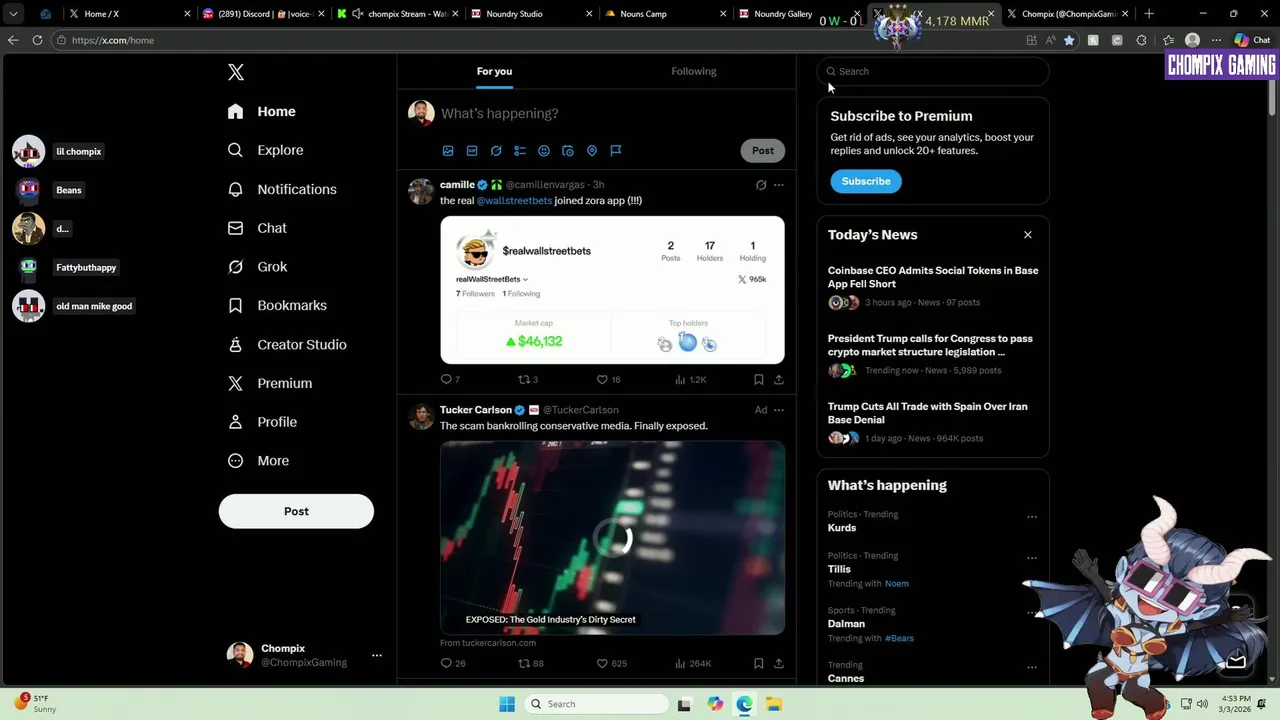This screenshot has width=1280, height=720.
Task: Open more options for Tillis trend
Action: [x=1032, y=558]
